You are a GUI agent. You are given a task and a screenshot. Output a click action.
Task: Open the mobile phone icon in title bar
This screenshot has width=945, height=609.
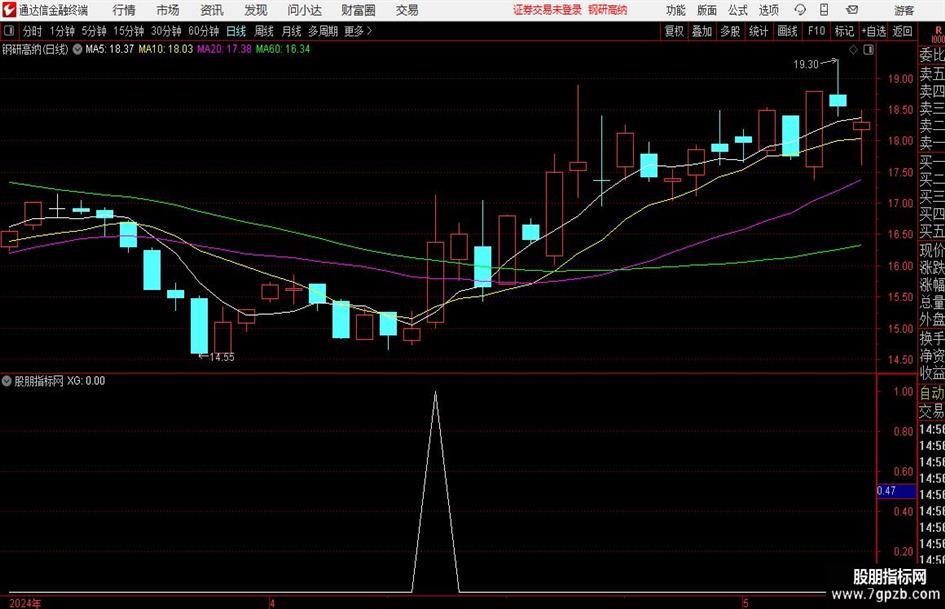click(824, 10)
